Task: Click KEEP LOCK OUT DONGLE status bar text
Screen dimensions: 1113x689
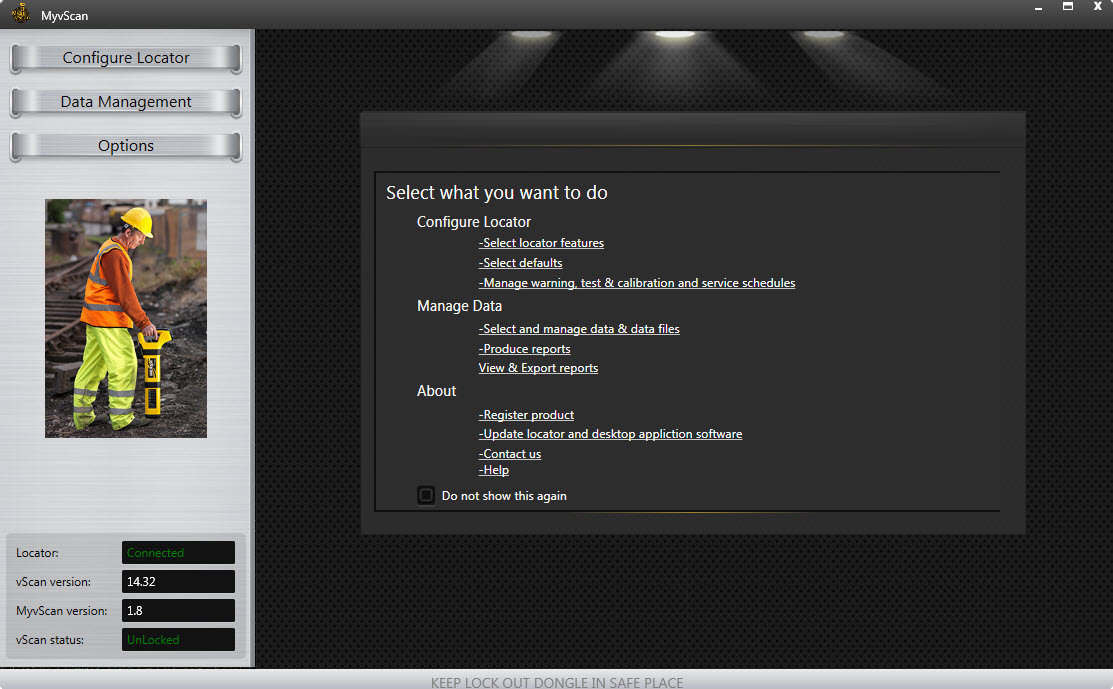Action: (557, 682)
